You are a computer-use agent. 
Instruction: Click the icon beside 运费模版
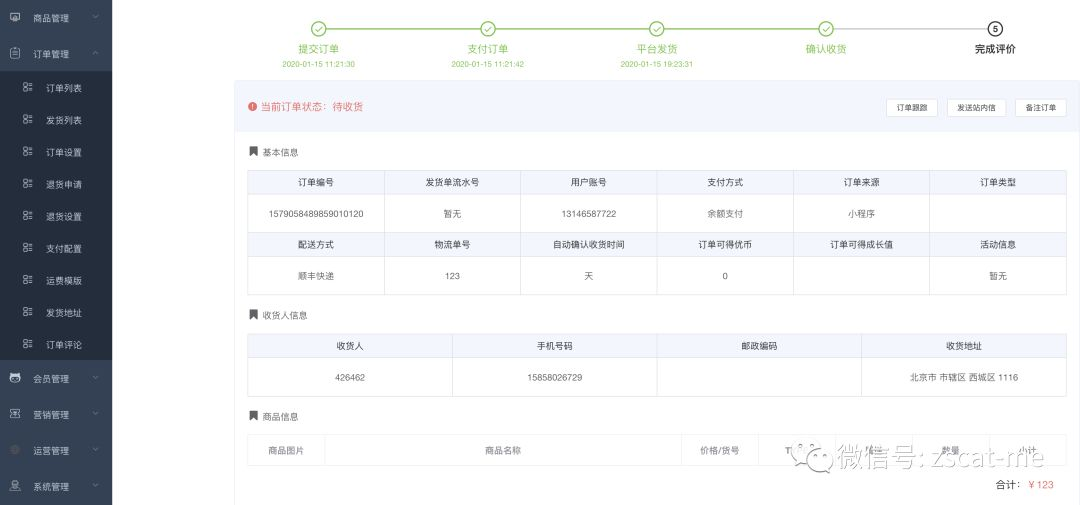point(28,281)
